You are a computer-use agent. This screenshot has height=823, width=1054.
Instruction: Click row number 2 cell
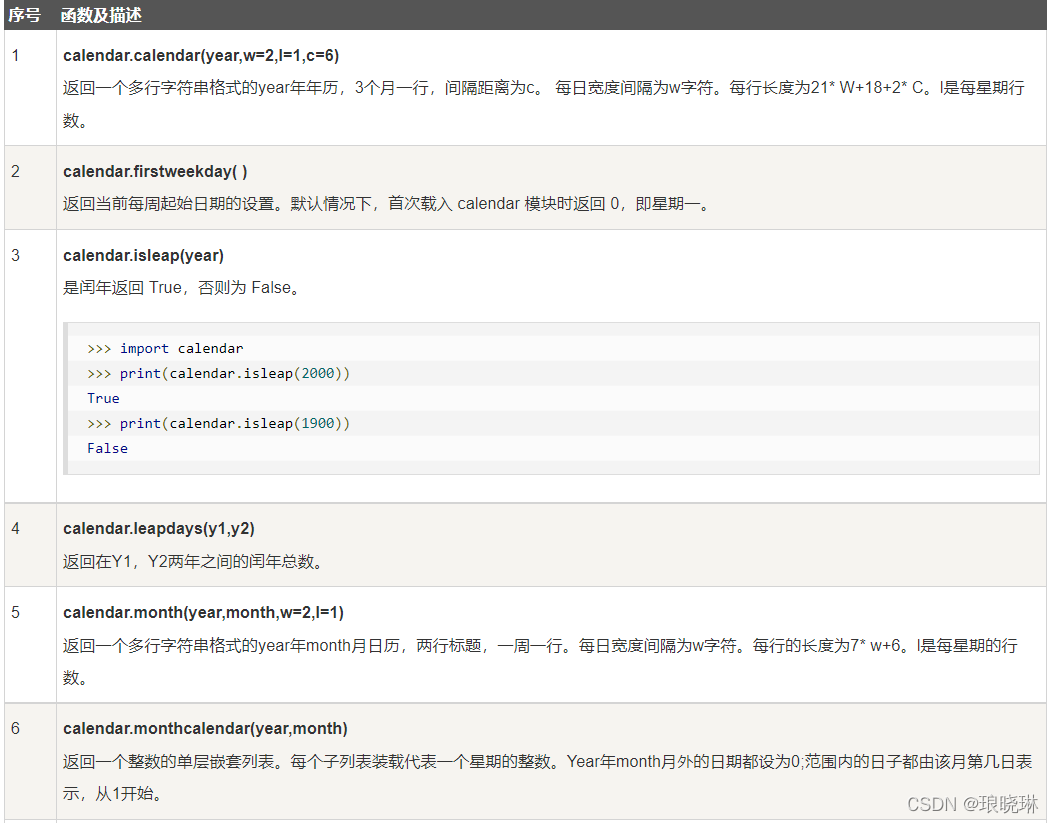point(30,188)
